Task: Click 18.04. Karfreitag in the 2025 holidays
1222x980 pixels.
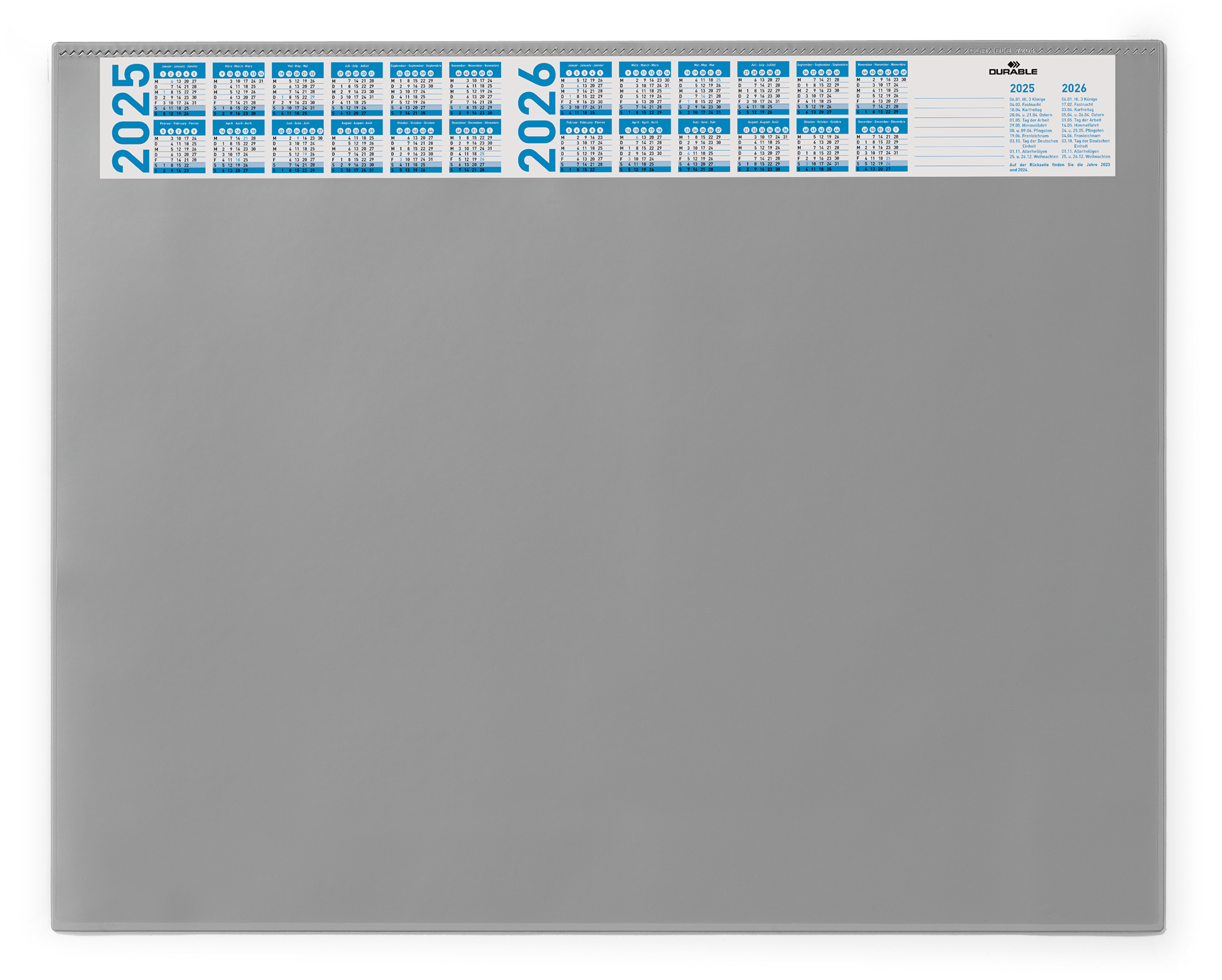Action: click(1025, 110)
